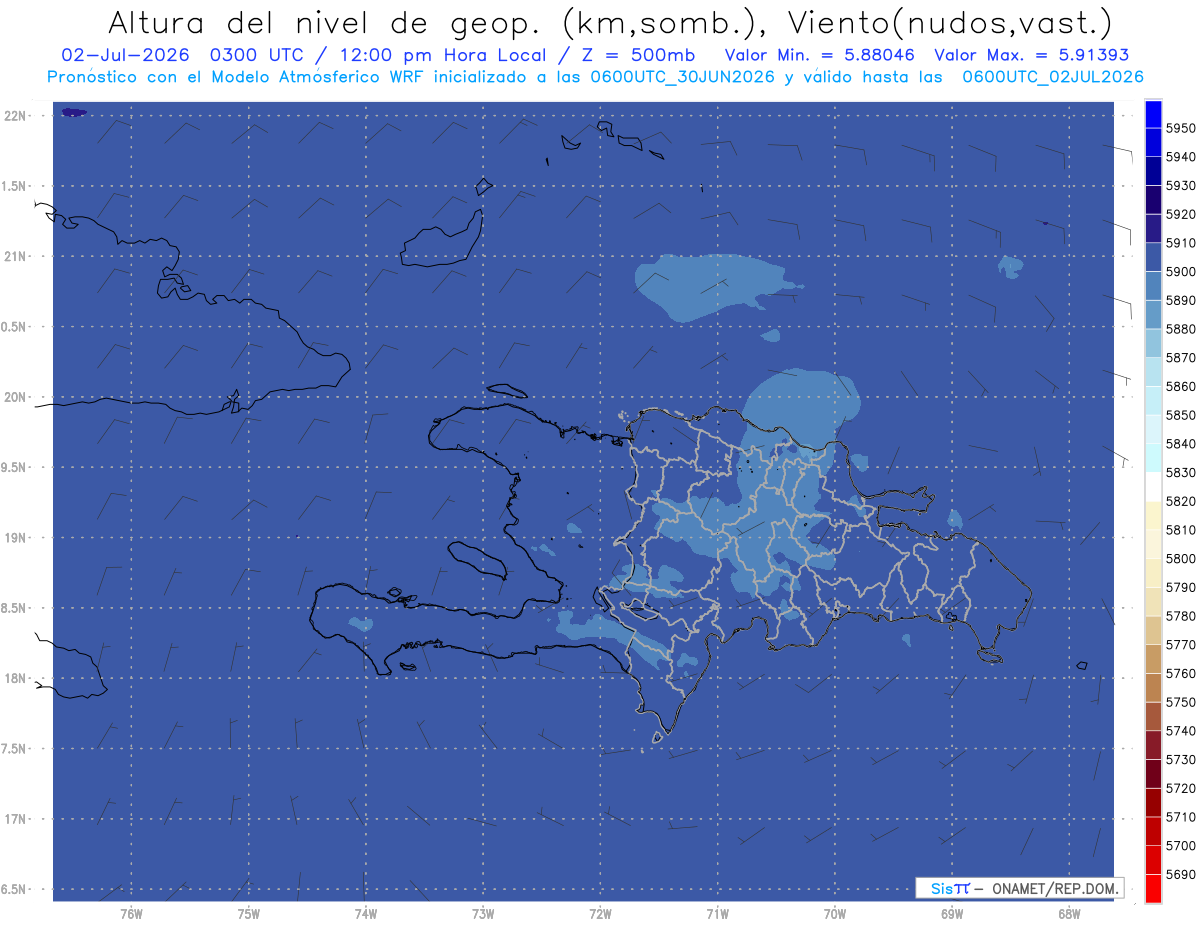Image resolution: width=1200 pixels, height=927 pixels.
Task: Pick legend swatch between 5880 and 5870
Action: [1152, 342]
